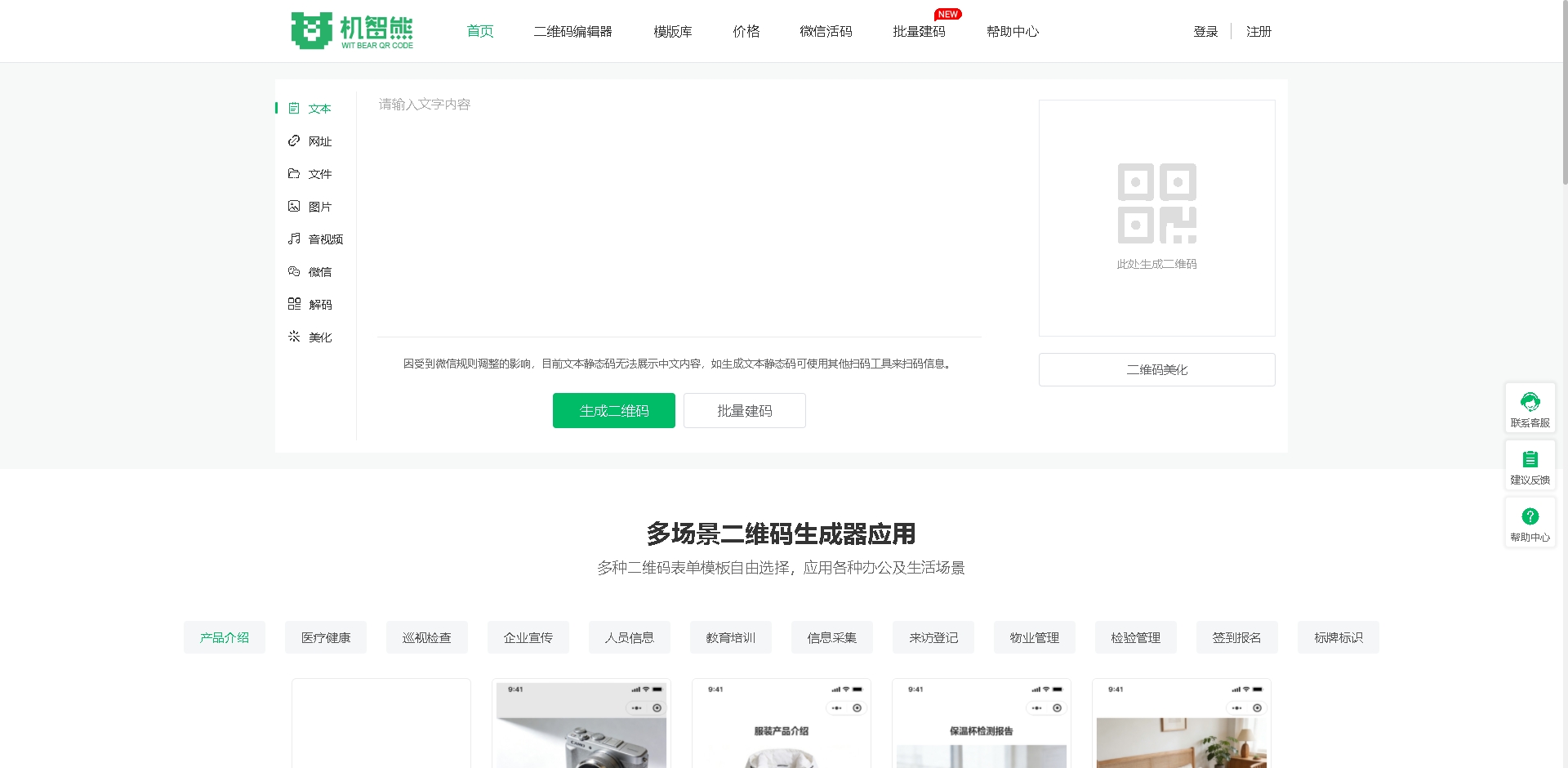Viewport: 1568px width, 768px height.
Task: Select the 人员信息 category tab
Action: click(x=630, y=637)
